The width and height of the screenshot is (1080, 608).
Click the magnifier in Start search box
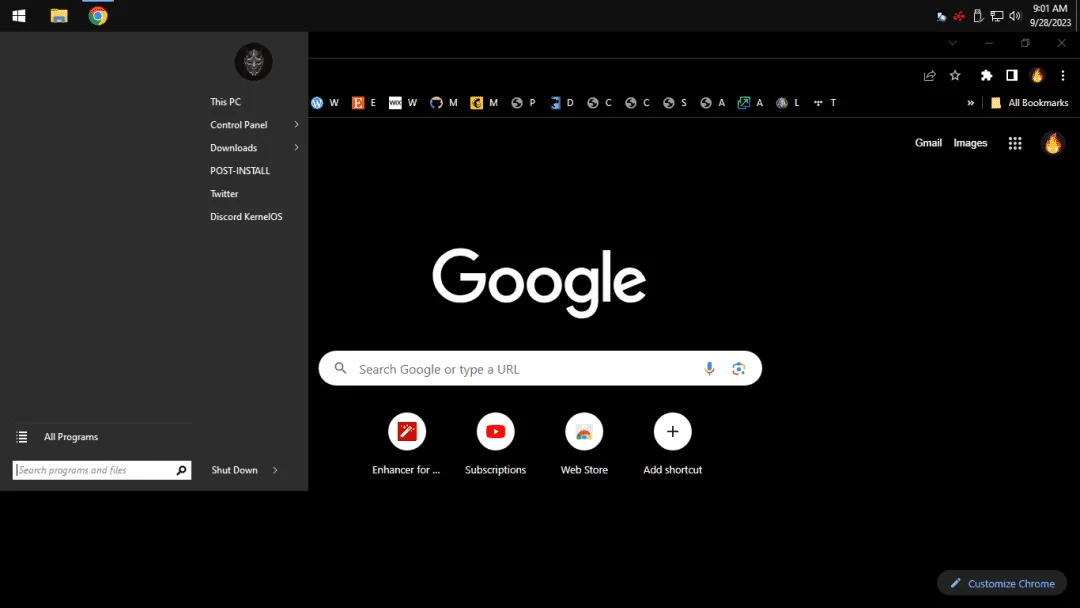click(x=181, y=470)
